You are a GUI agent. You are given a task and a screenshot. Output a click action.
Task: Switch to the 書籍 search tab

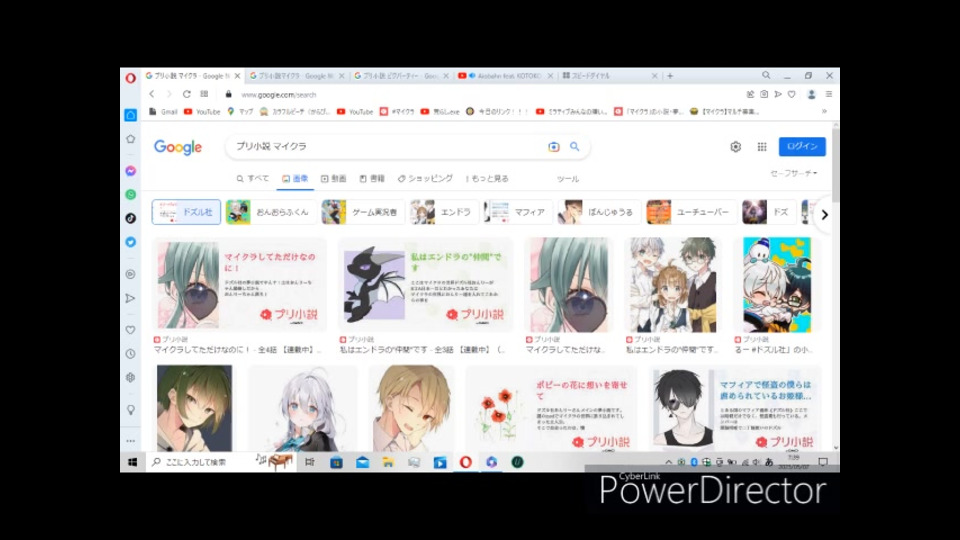tap(372, 179)
